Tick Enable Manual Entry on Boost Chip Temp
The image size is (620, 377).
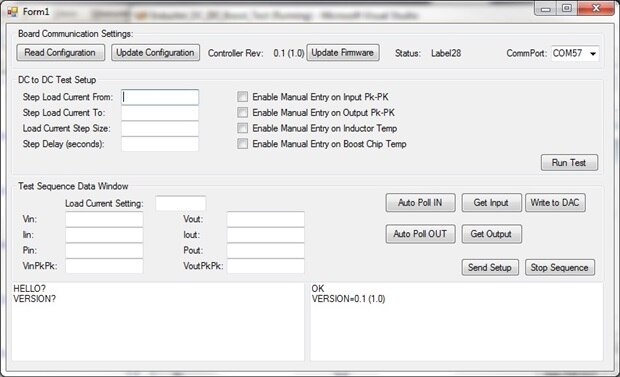(x=242, y=144)
